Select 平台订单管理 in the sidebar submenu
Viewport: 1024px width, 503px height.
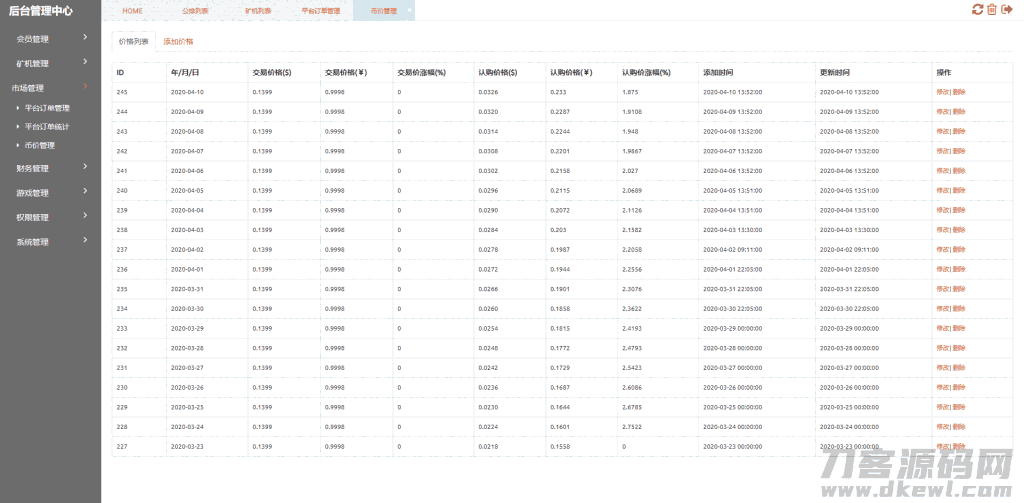coord(47,108)
